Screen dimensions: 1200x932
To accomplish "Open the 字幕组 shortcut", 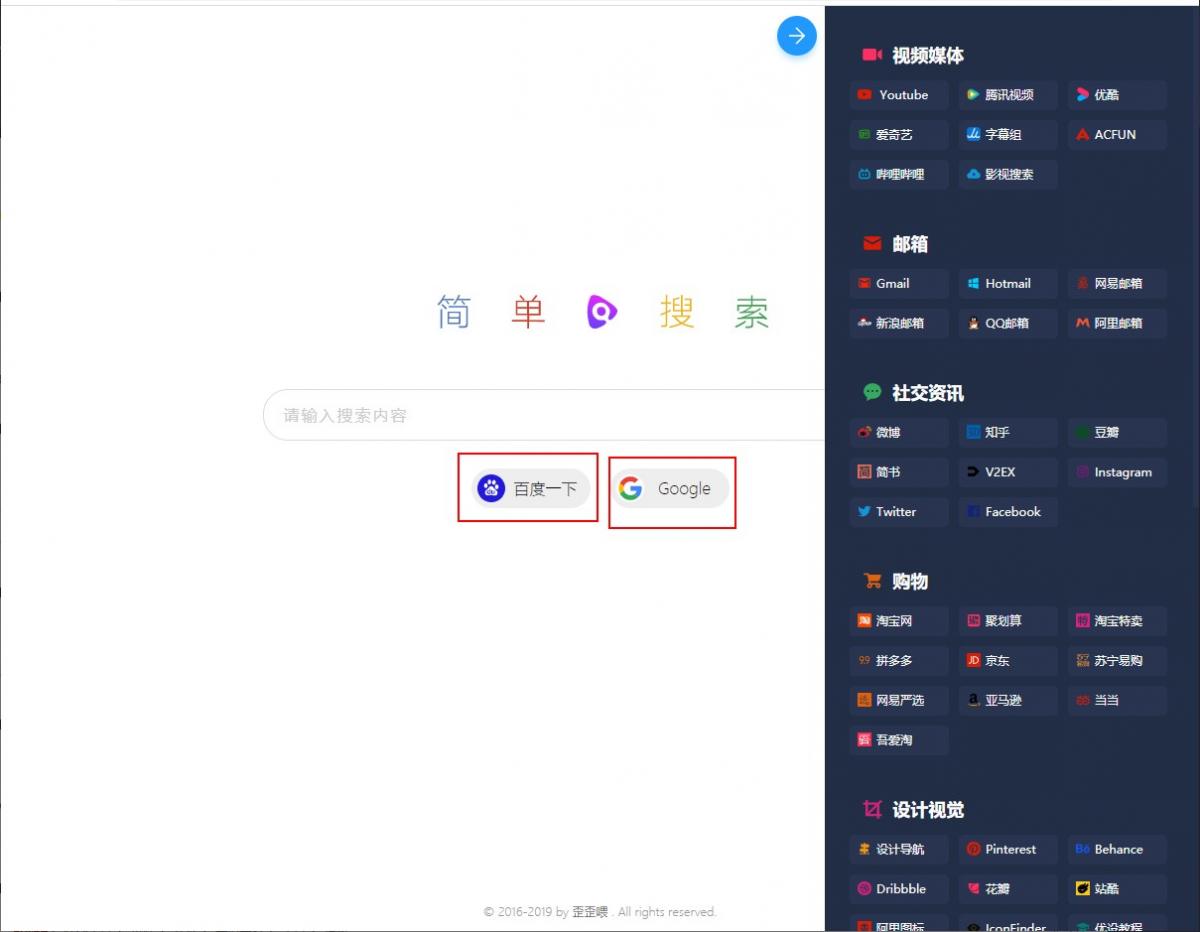I will point(1008,134).
